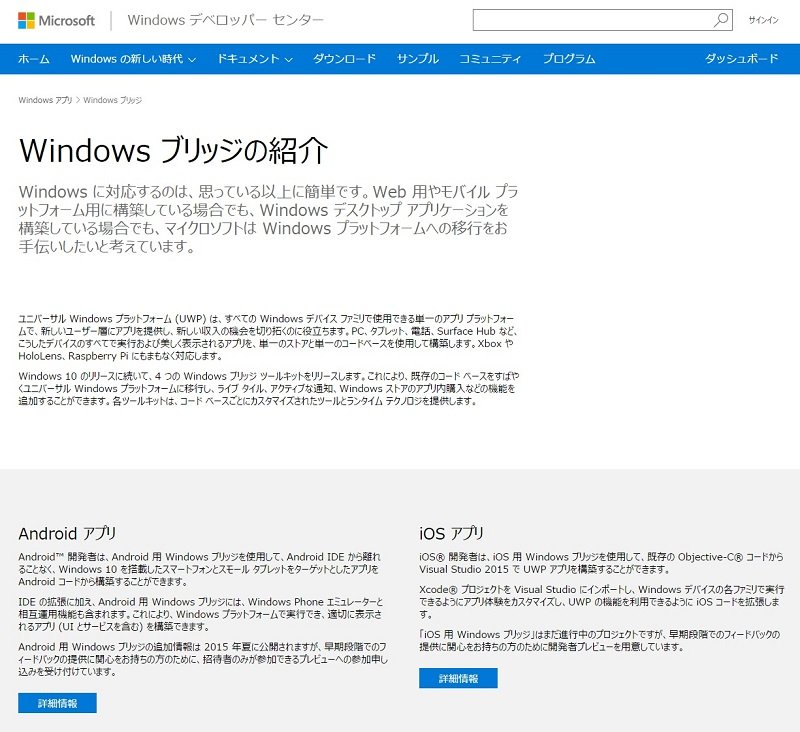Open the プログラム nav item
Viewport: 800px width, 732px height.
[569, 59]
